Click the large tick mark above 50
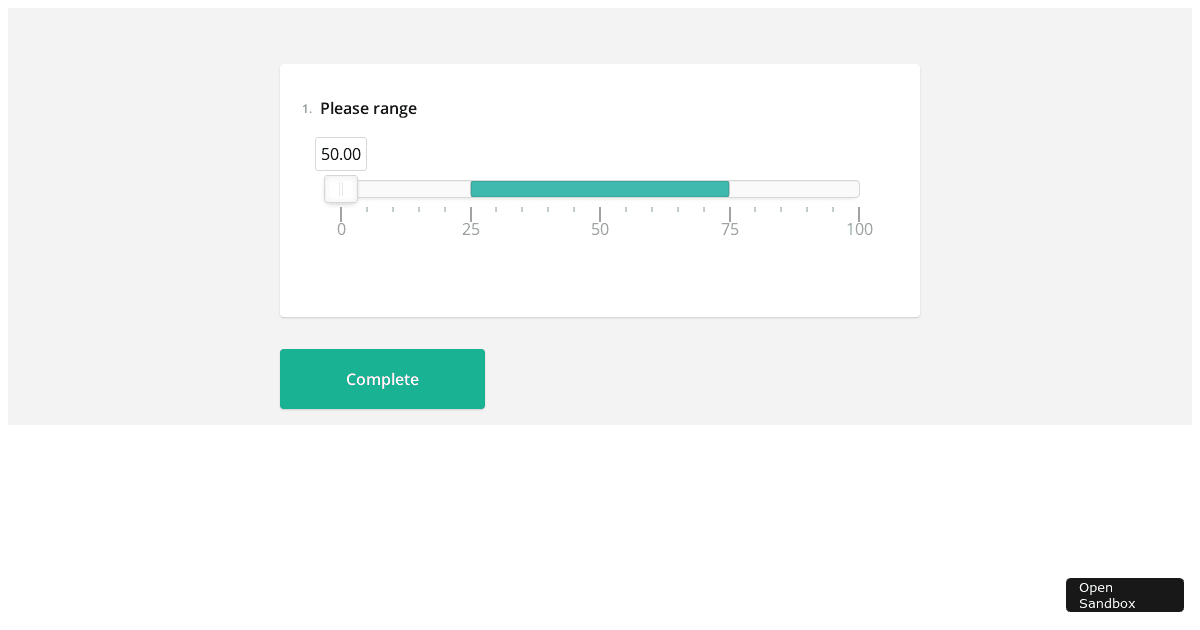This screenshot has width=1200, height=630. point(600,214)
